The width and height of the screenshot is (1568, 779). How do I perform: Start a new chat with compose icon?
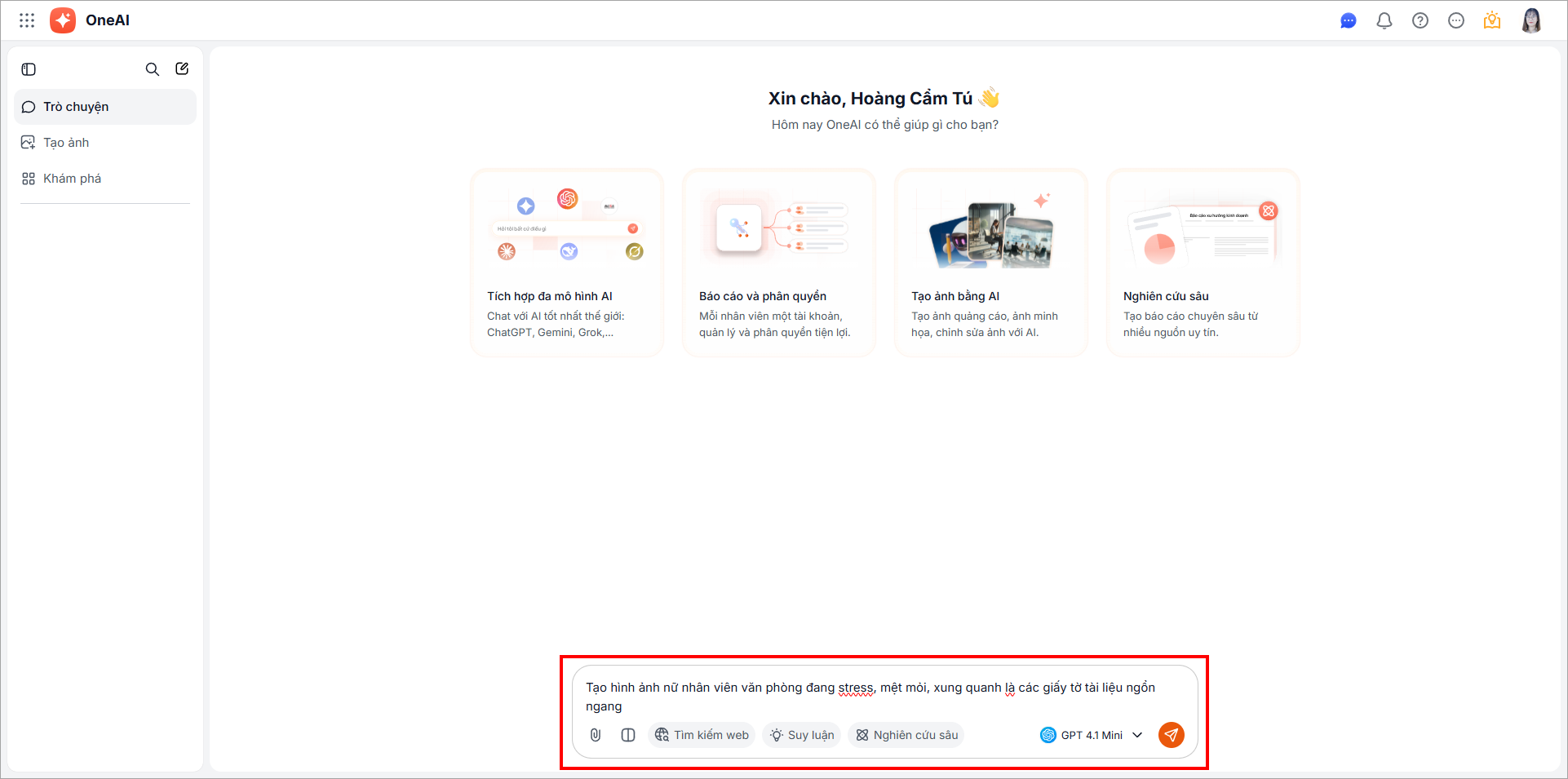click(182, 69)
